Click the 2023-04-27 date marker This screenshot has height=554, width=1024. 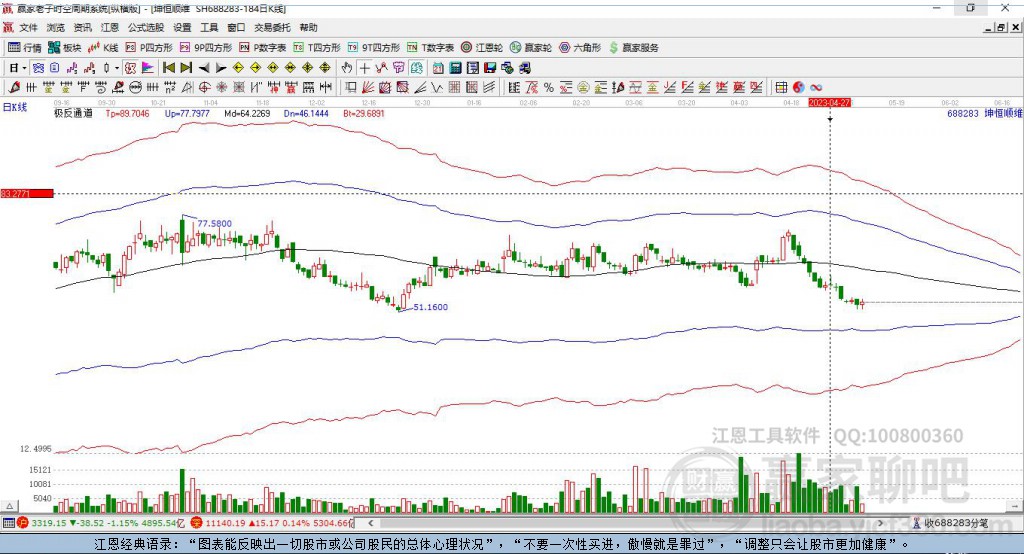pyautogui.click(x=829, y=103)
